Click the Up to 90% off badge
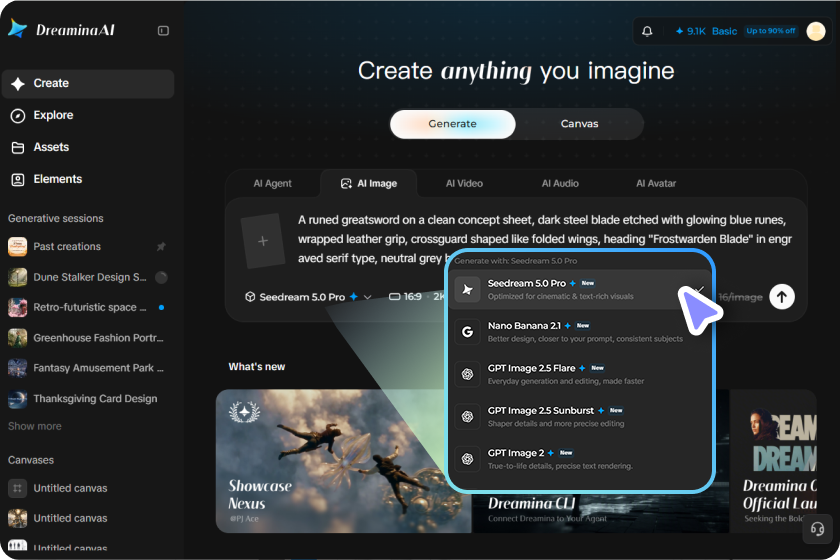The width and height of the screenshot is (840, 560). [x=771, y=31]
